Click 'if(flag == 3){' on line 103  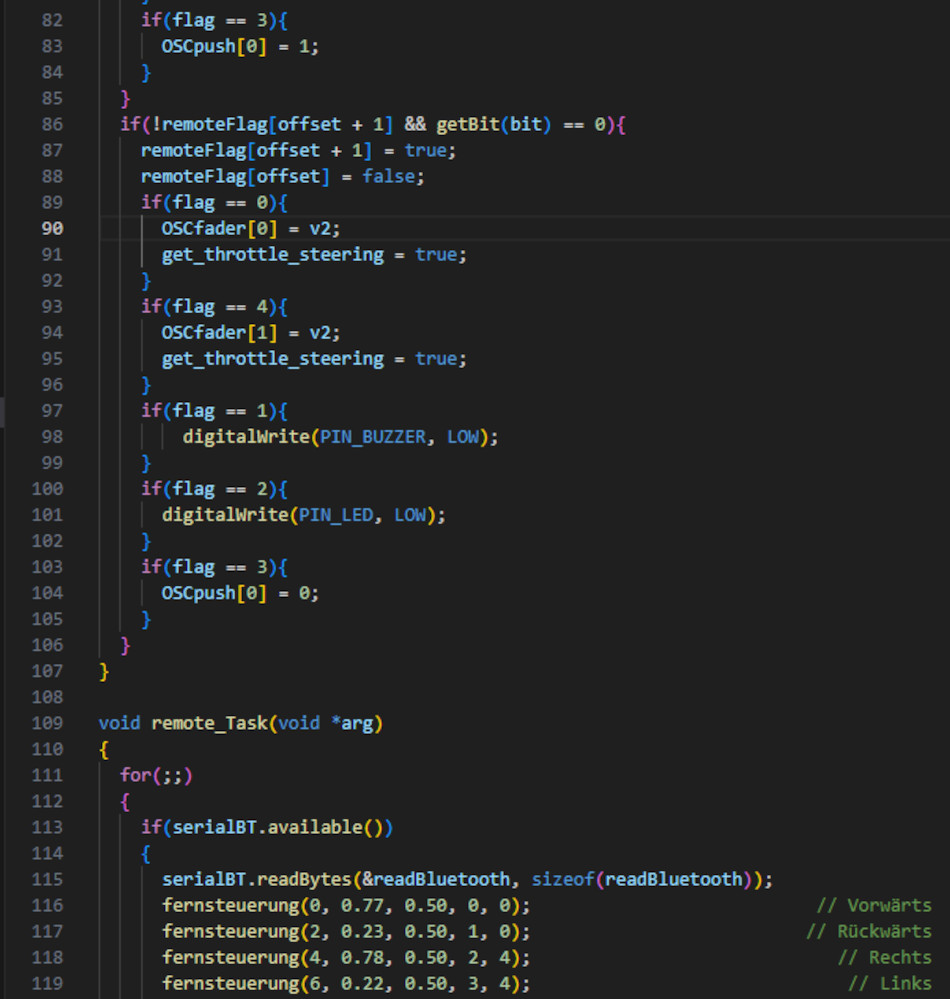point(214,567)
